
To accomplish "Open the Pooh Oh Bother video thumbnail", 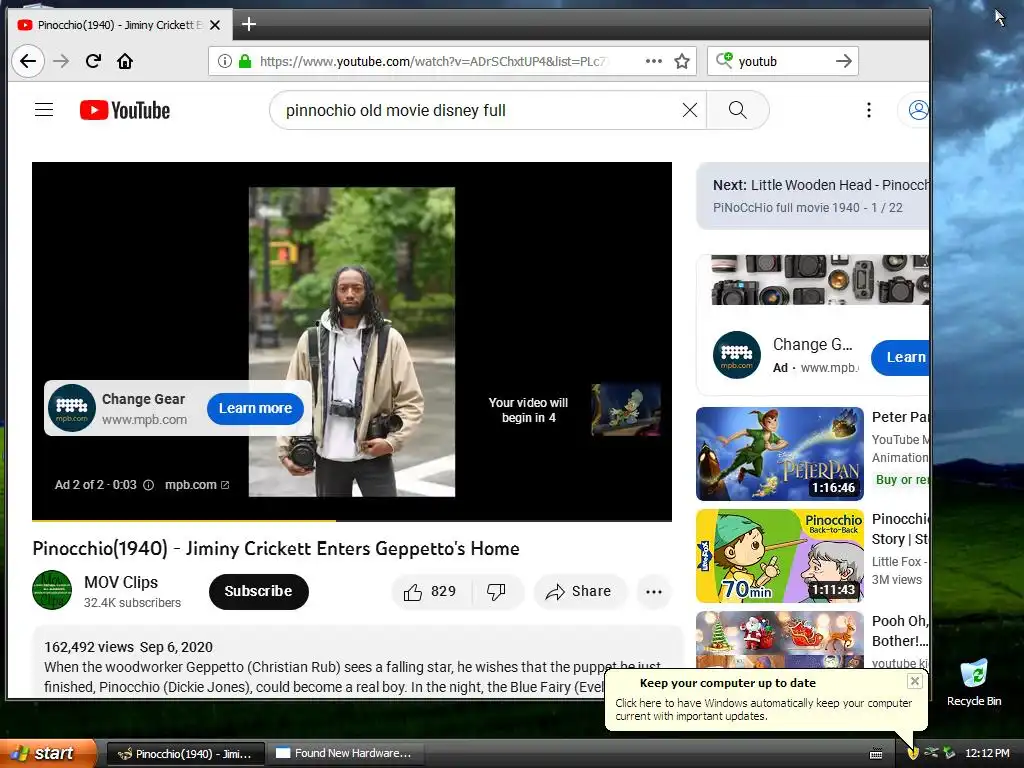I will pyautogui.click(x=780, y=640).
